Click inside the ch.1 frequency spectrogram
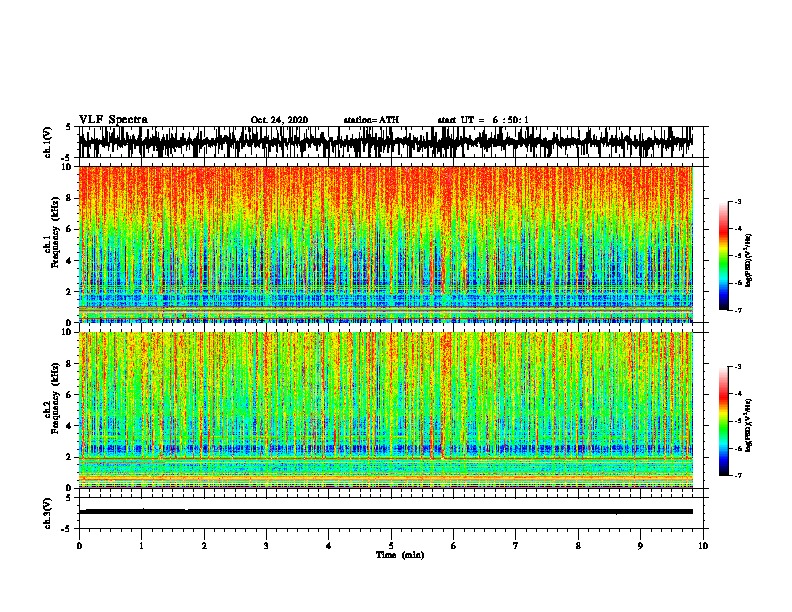 coord(386,244)
